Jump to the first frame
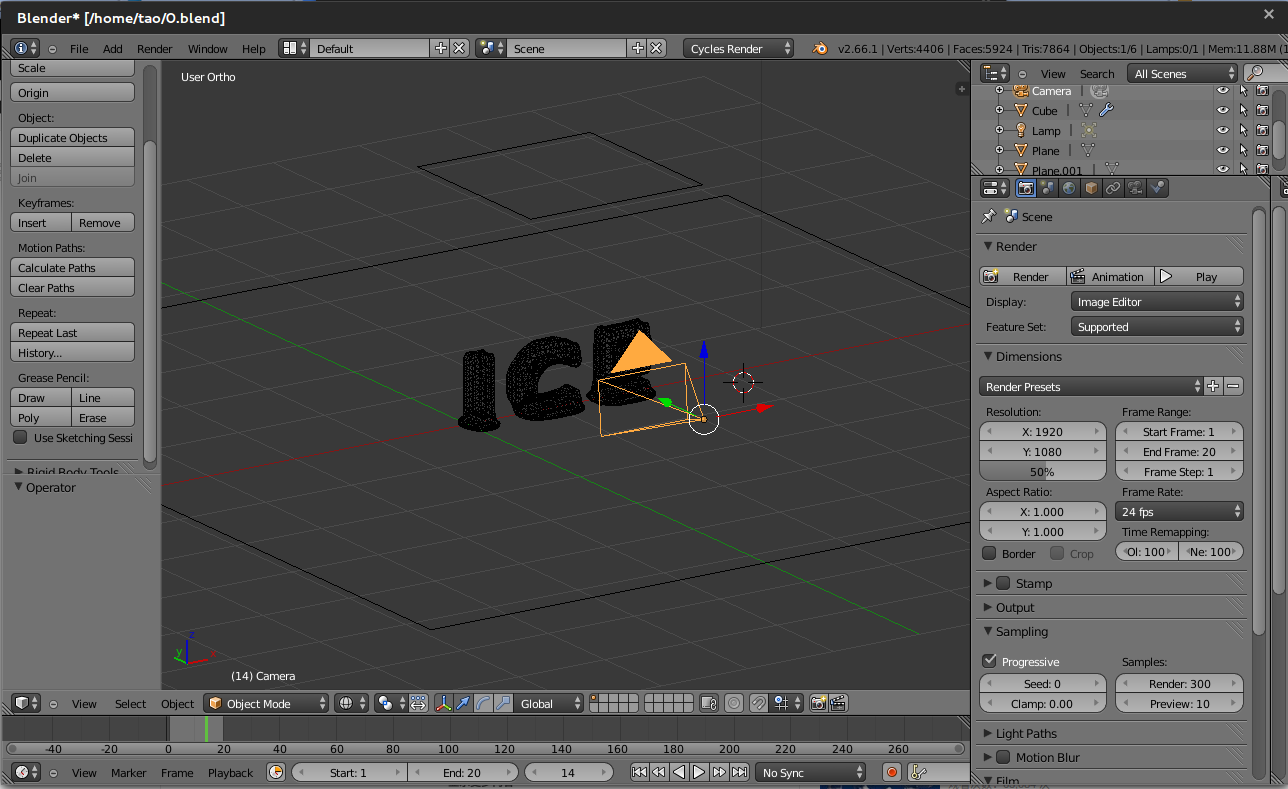 [x=638, y=772]
